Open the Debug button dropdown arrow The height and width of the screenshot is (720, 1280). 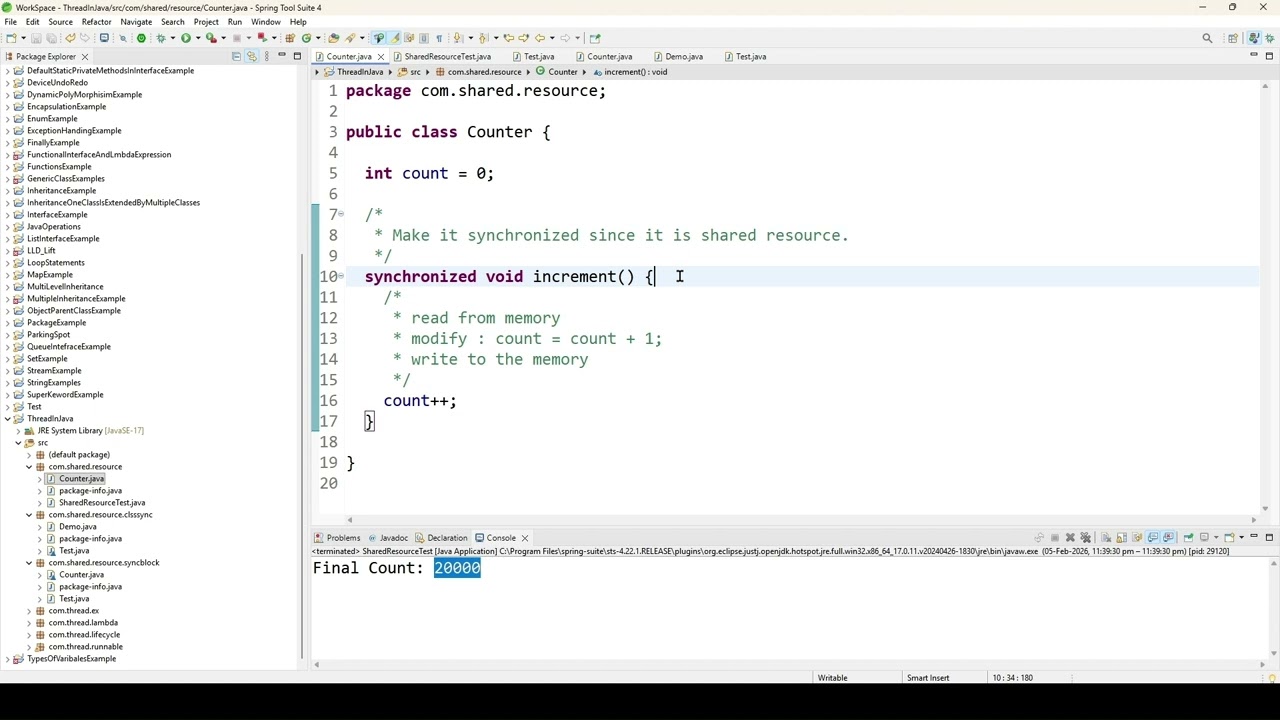click(x=172, y=38)
